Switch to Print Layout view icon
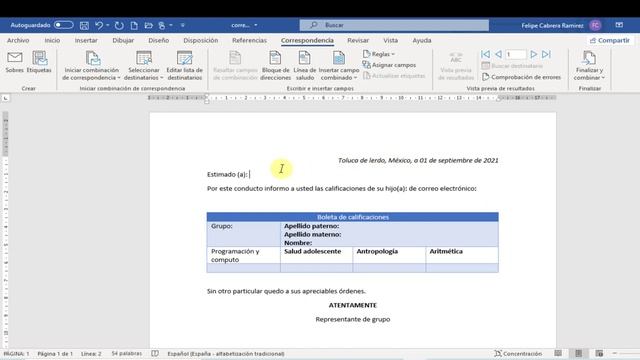Image resolution: width=640 pixels, height=360 pixels. [x=578, y=353]
